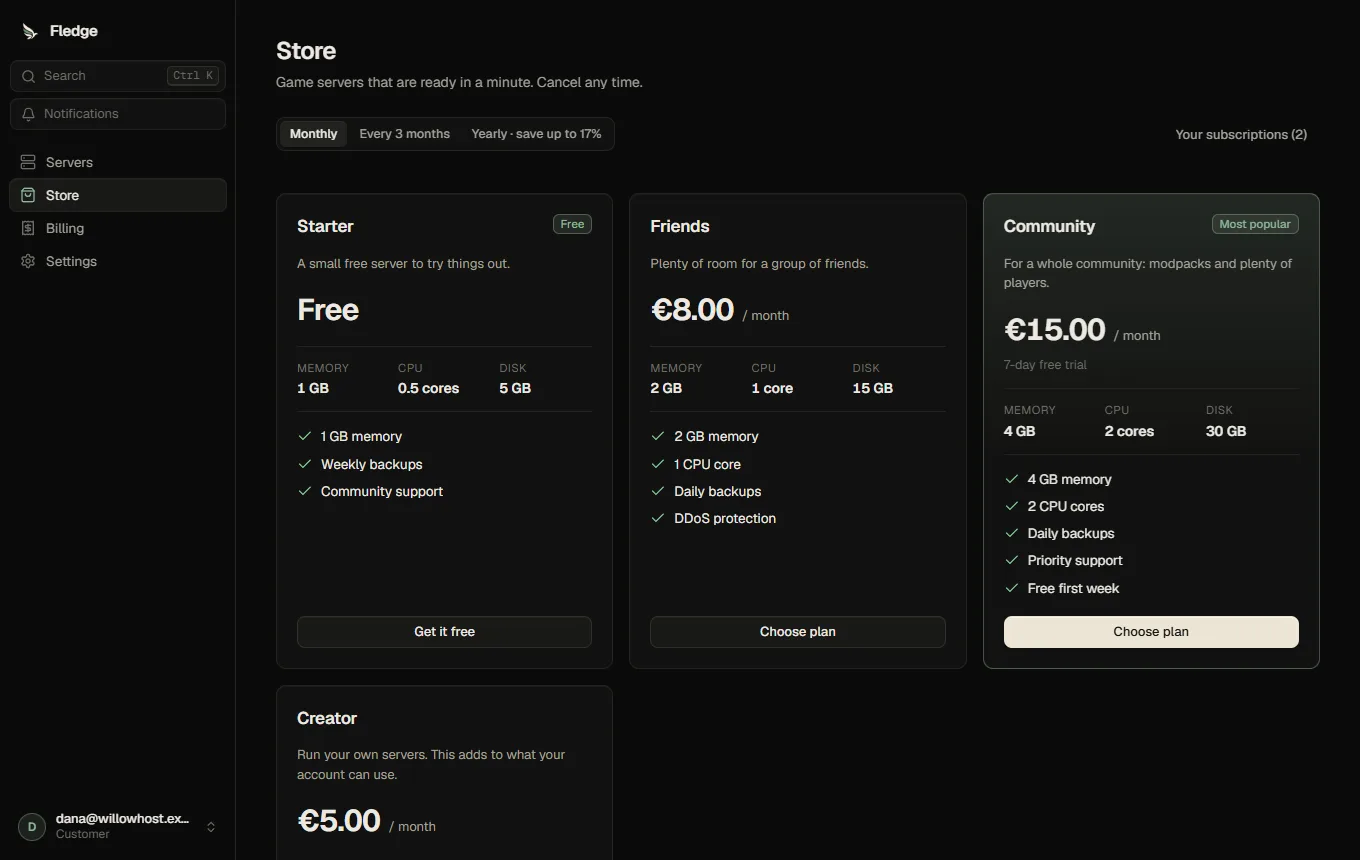Click the €8.00 price
Viewport: 1360px width, 860px height.
(692, 310)
